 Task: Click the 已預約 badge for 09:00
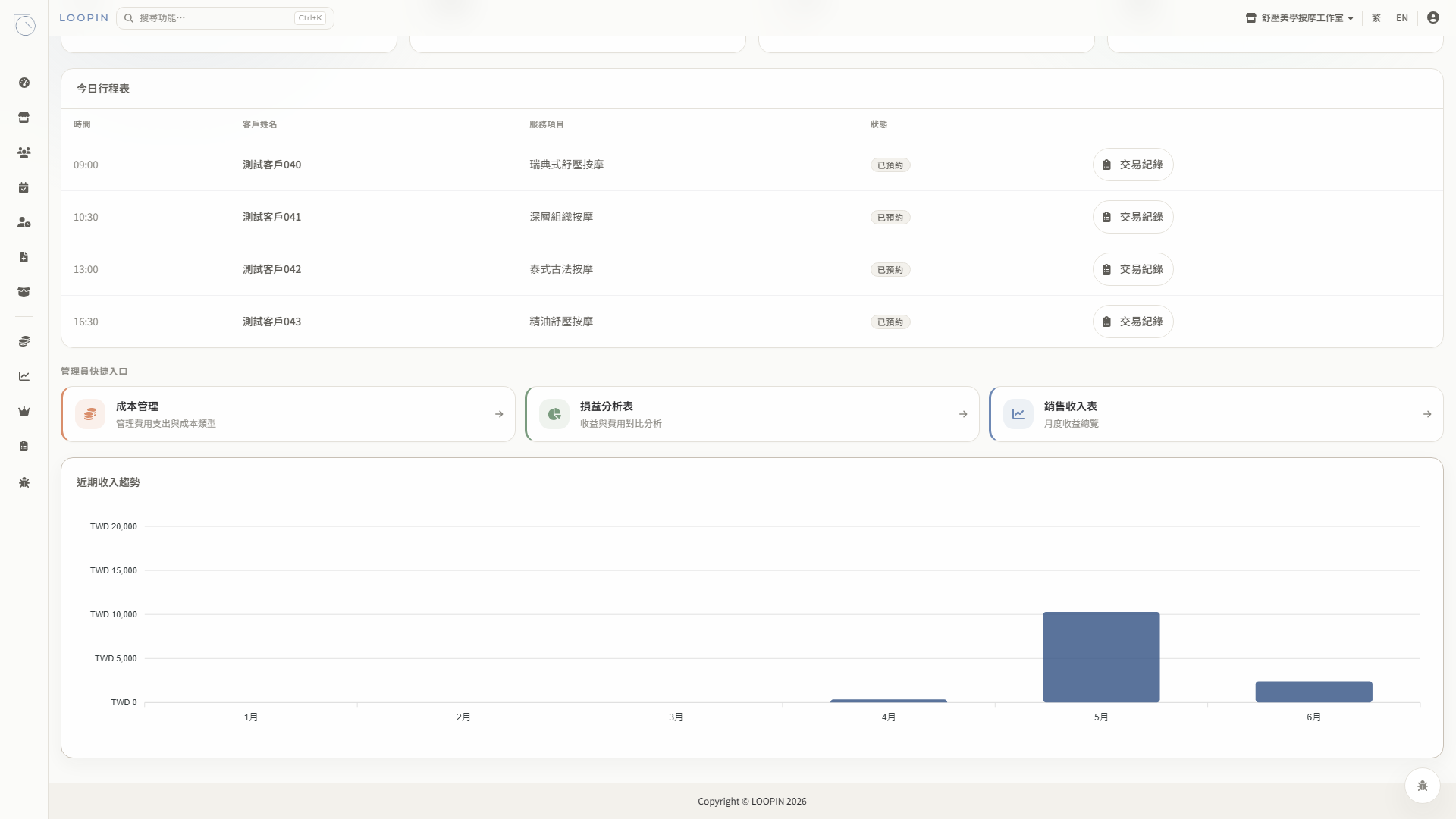(890, 165)
